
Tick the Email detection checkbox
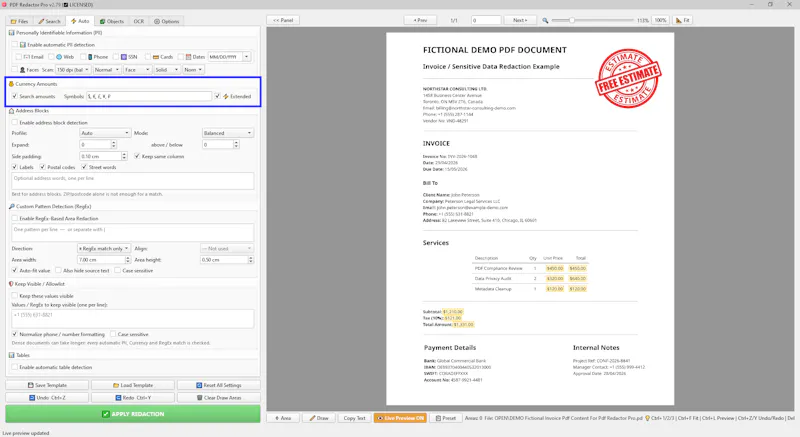click(x=18, y=57)
